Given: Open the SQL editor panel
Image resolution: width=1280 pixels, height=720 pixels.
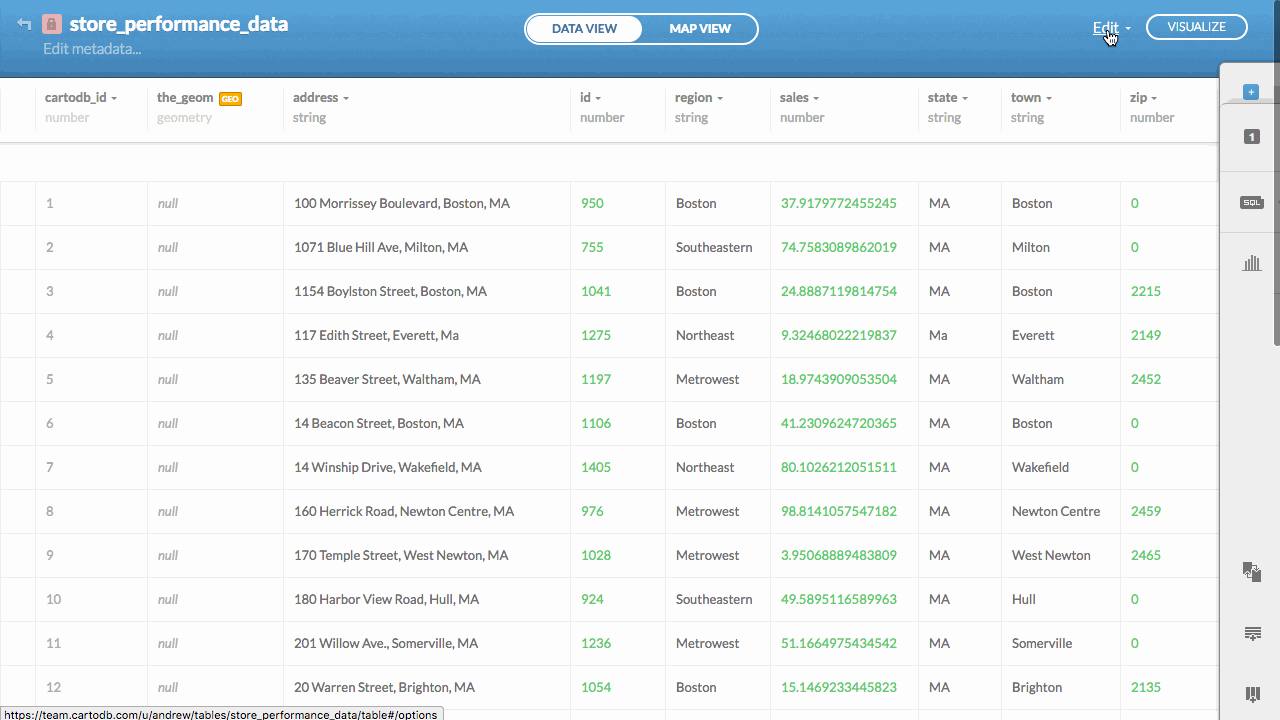Looking at the screenshot, I should [1251, 202].
